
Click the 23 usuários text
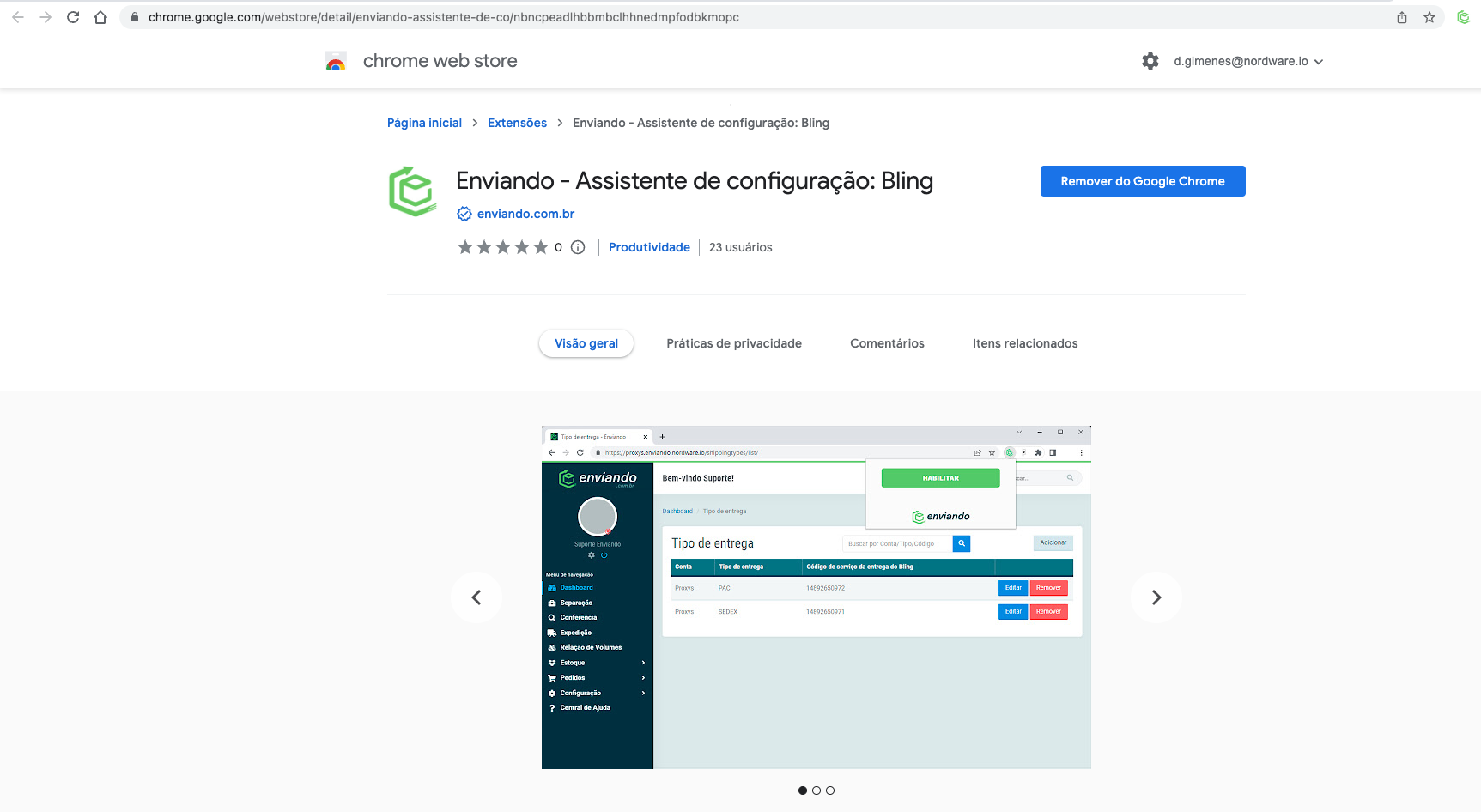tap(741, 247)
